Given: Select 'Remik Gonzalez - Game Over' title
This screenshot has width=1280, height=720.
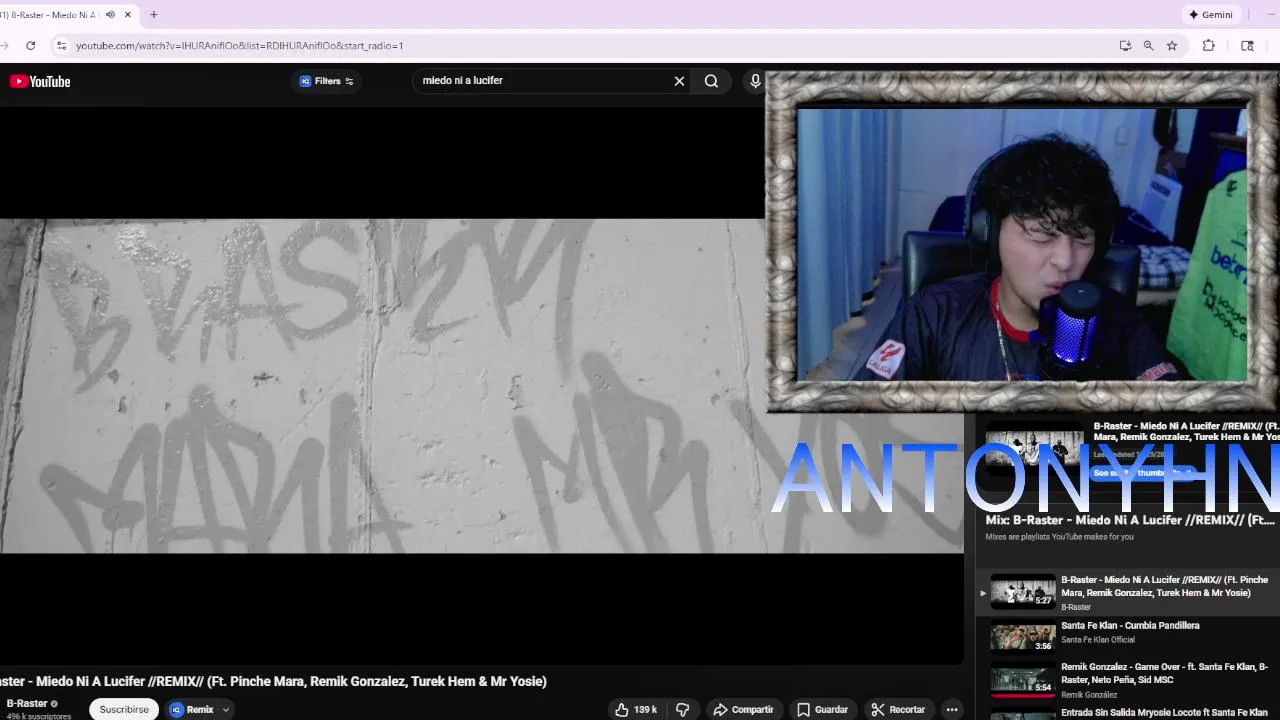Looking at the screenshot, I should [1164, 672].
